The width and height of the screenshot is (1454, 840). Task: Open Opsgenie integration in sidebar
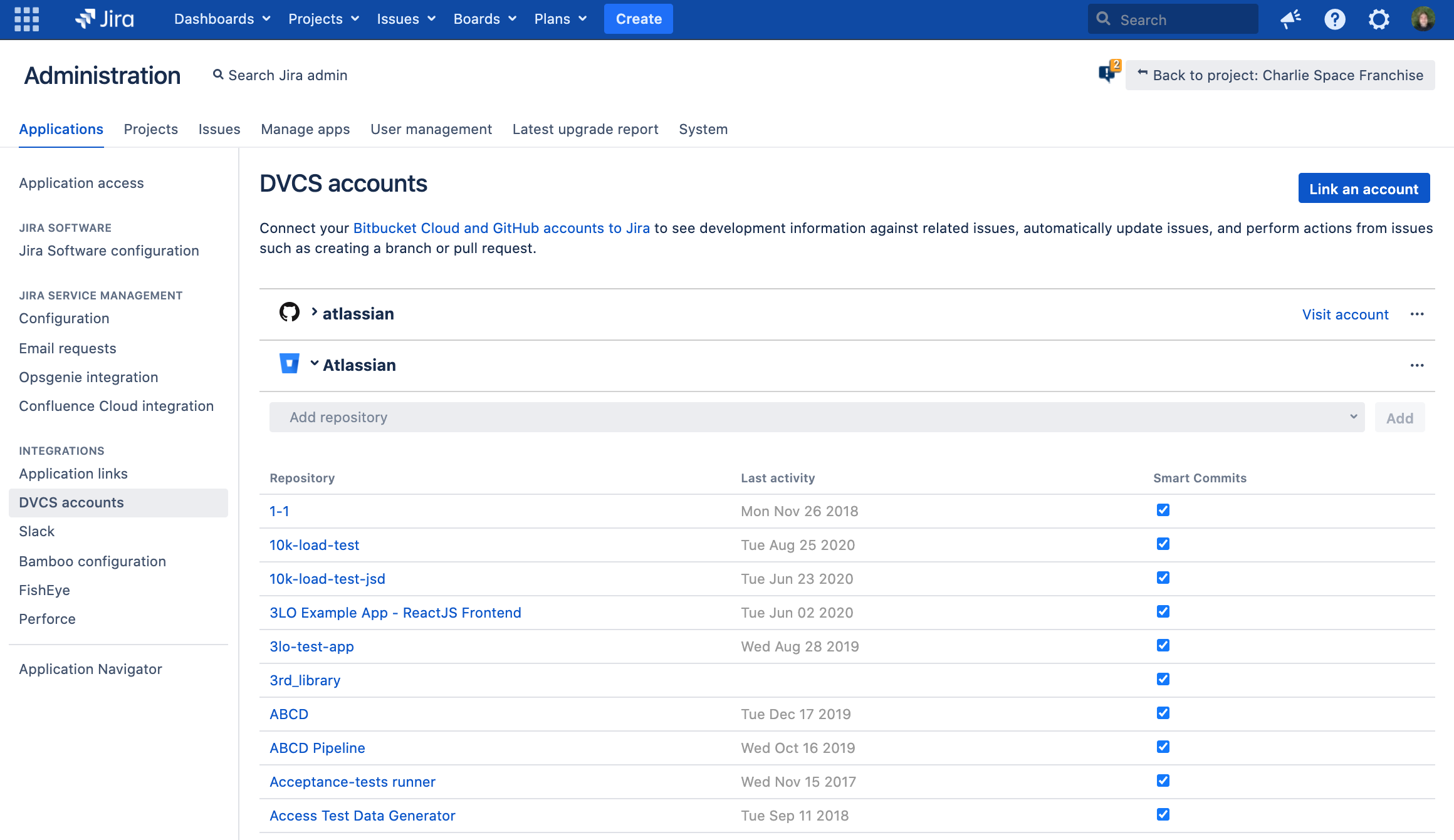(x=88, y=377)
